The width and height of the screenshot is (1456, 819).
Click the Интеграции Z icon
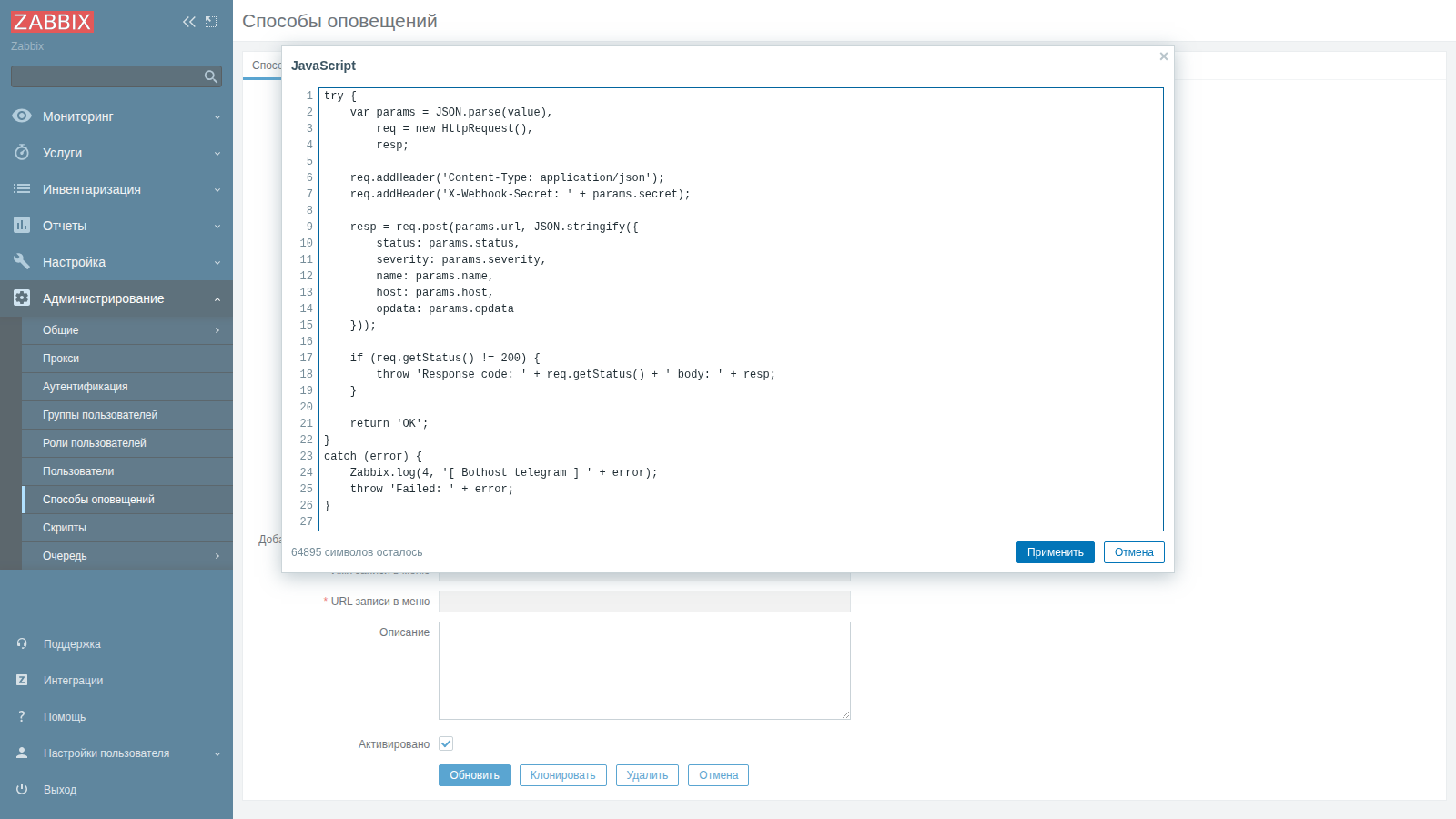22,680
